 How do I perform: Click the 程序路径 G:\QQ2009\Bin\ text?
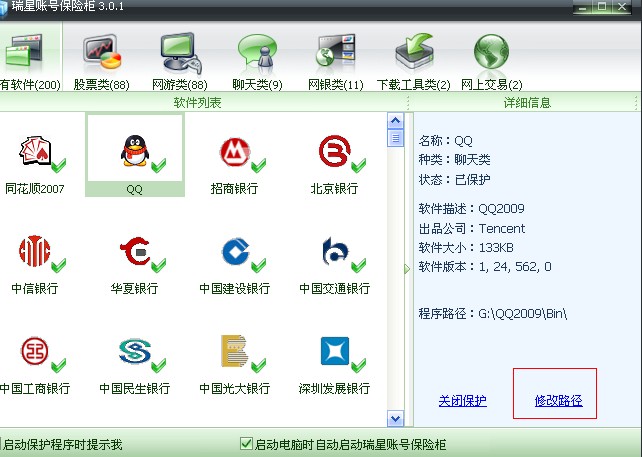coord(493,314)
